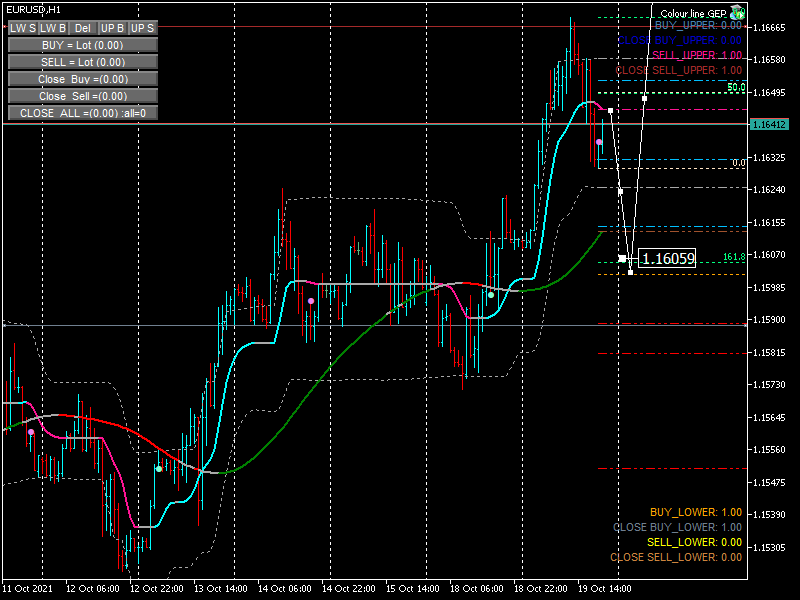Click the 19 Oct 14:00 time axis label
Viewport: 800px width, 600px height.
605,588
